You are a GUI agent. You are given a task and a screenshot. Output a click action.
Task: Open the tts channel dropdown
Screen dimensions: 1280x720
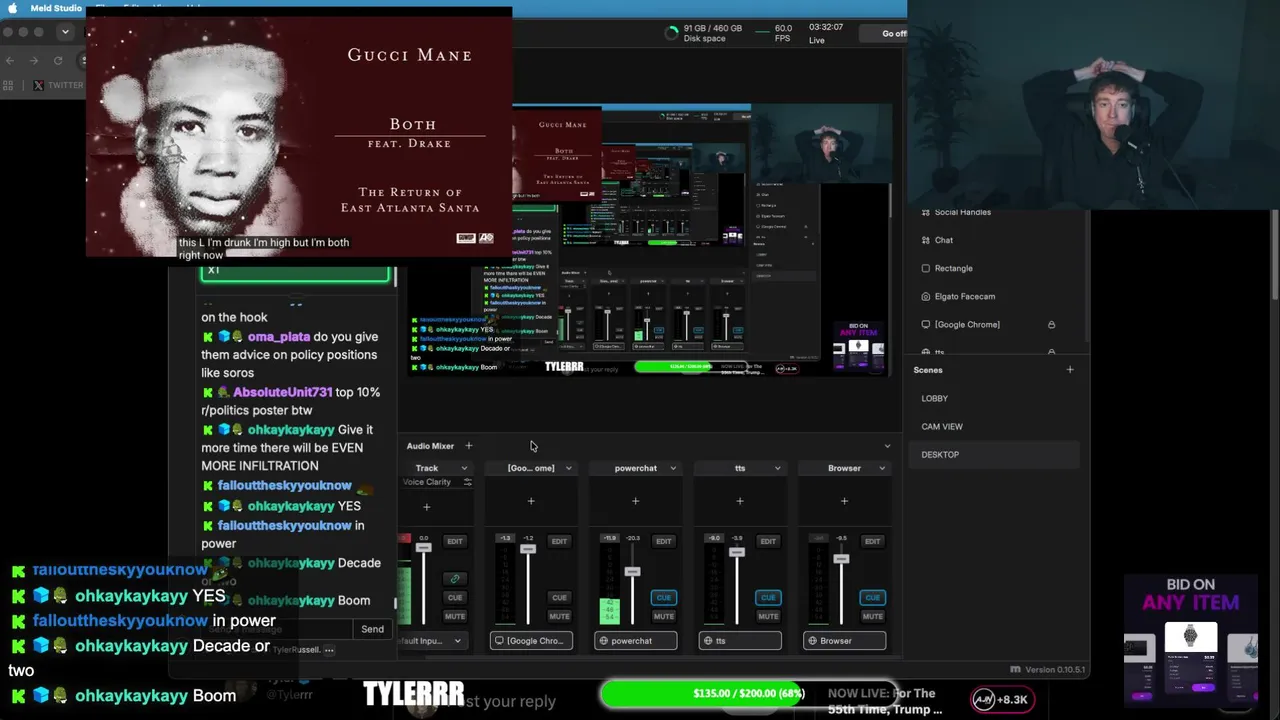777,468
